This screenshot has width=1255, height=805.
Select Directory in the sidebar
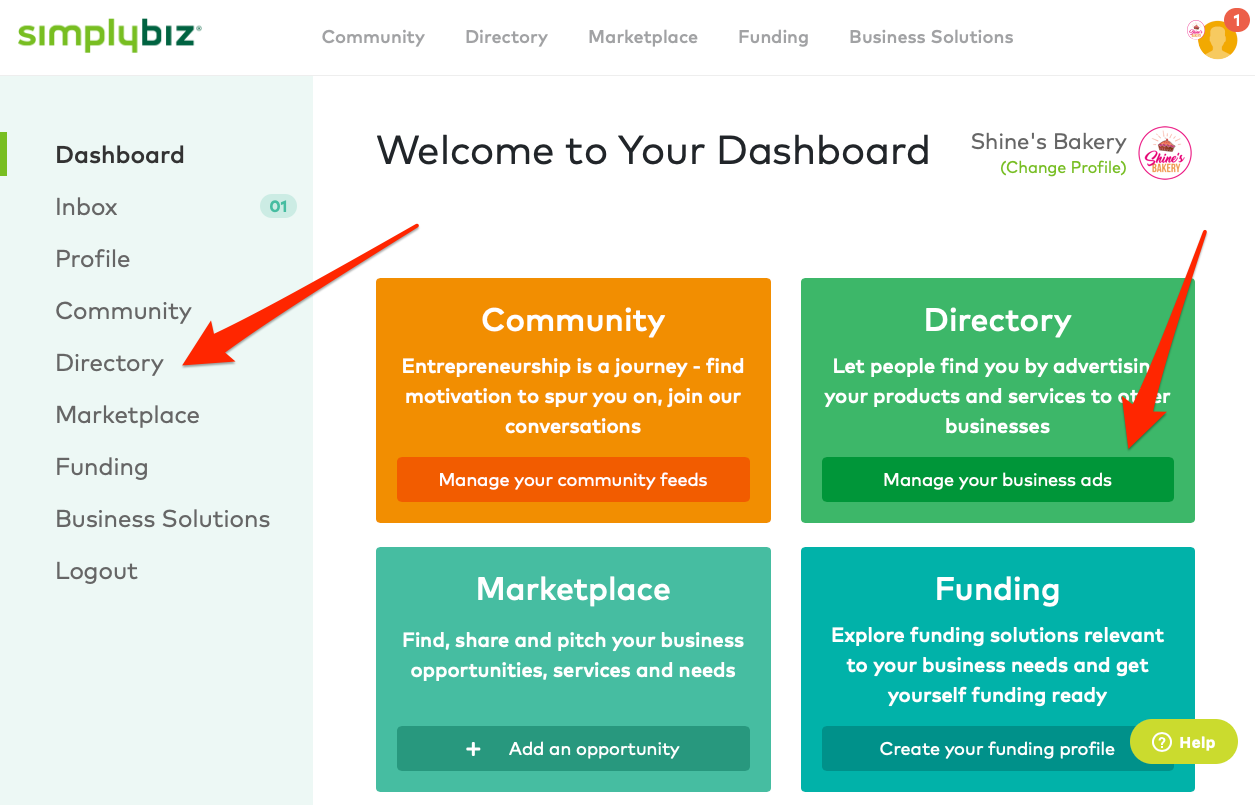click(x=109, y=363)
